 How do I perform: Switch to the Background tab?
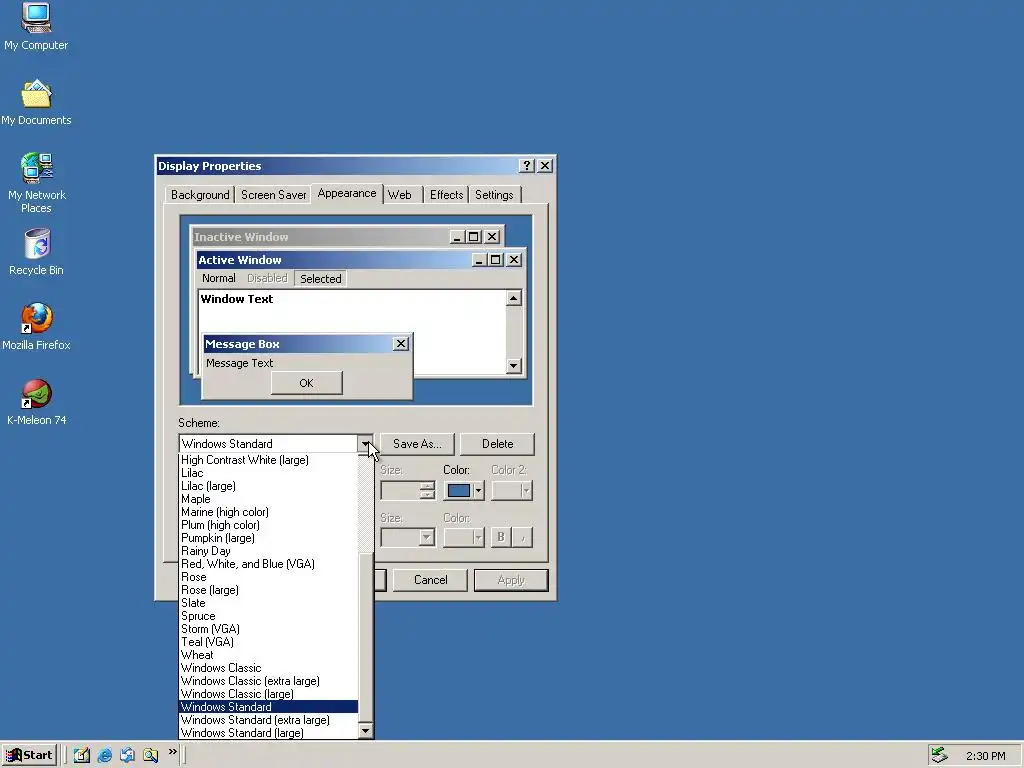coord(200,195)
